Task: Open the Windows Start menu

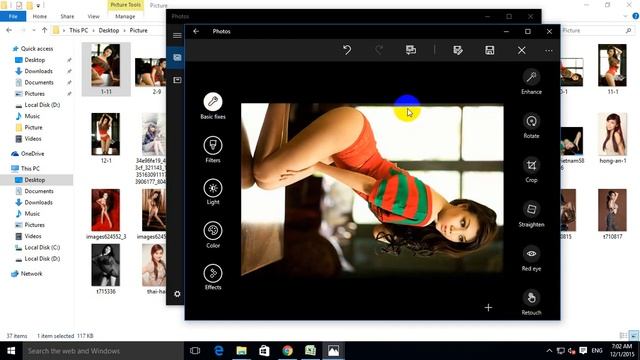Action: click(x=11, y=351)
